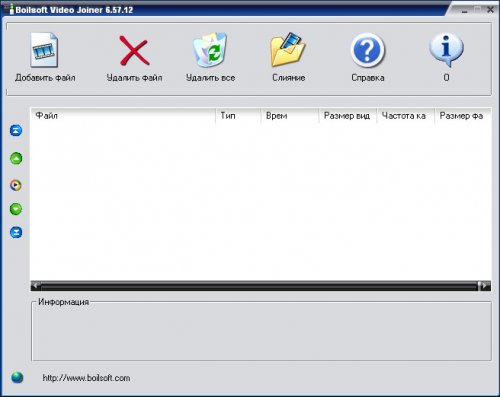Click the globe icon near the website link

coord(17,377)
